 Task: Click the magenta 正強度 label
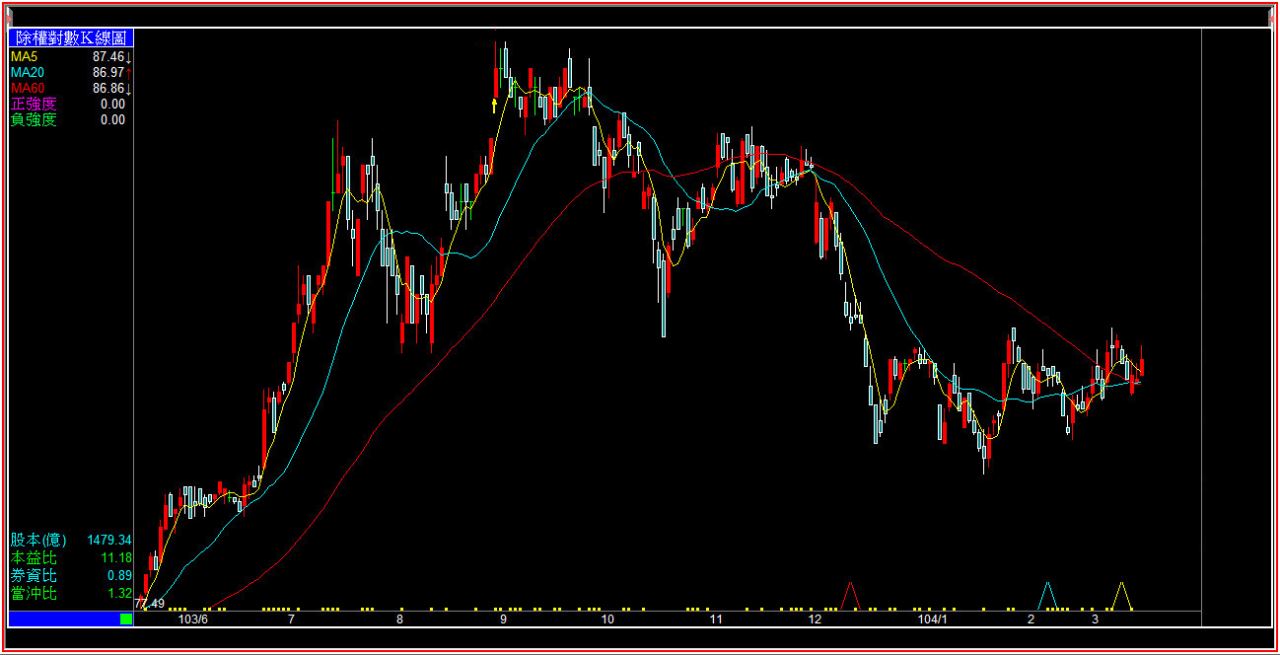click(33, 104)
